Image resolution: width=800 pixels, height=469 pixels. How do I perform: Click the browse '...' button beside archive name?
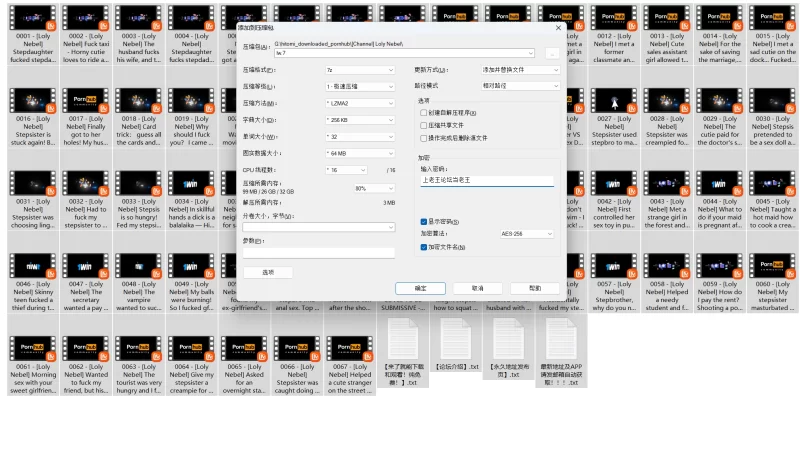pyautogui.click(x=552, y=53)
